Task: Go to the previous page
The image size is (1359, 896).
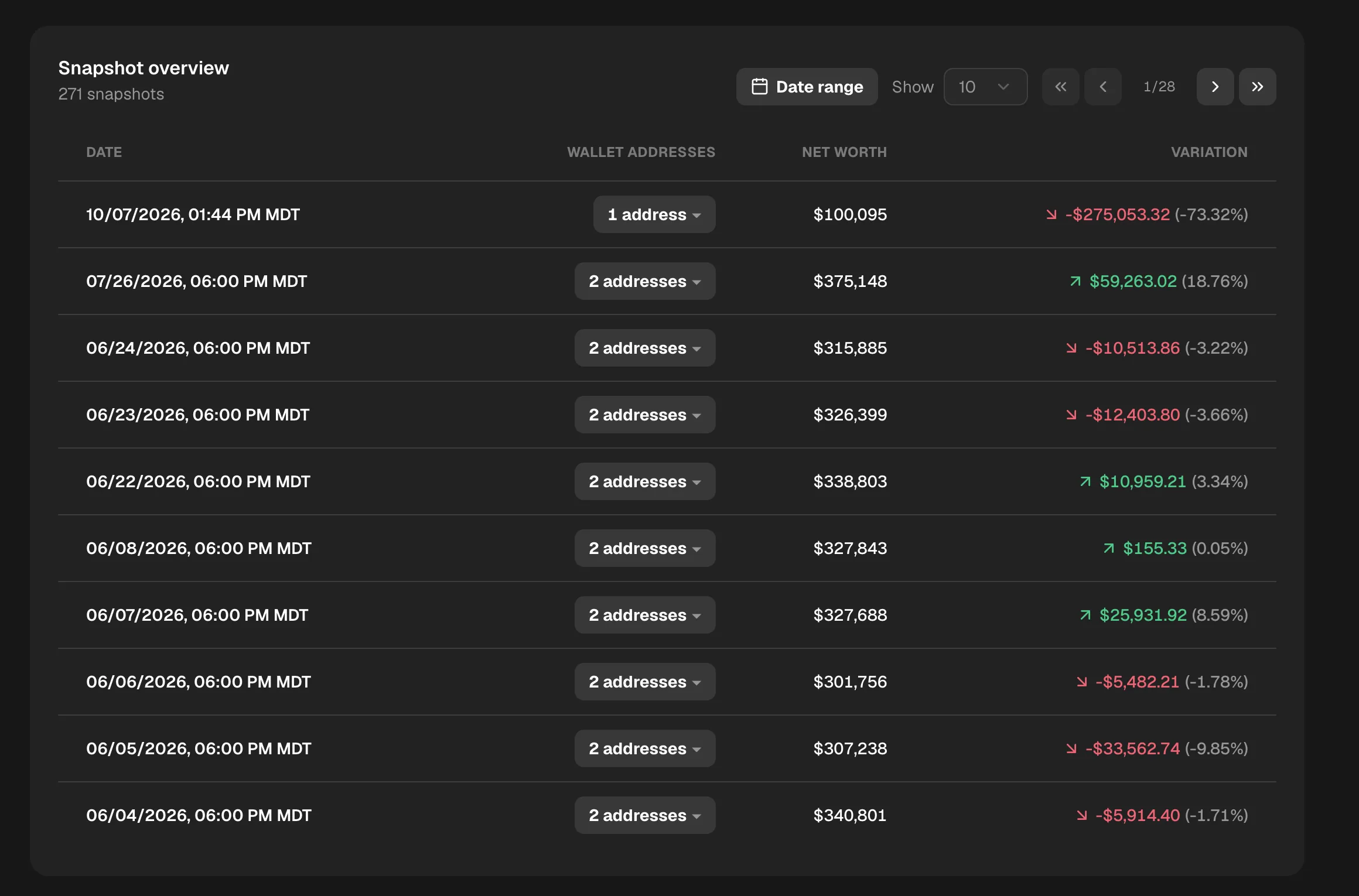Action: point(1102,87)
